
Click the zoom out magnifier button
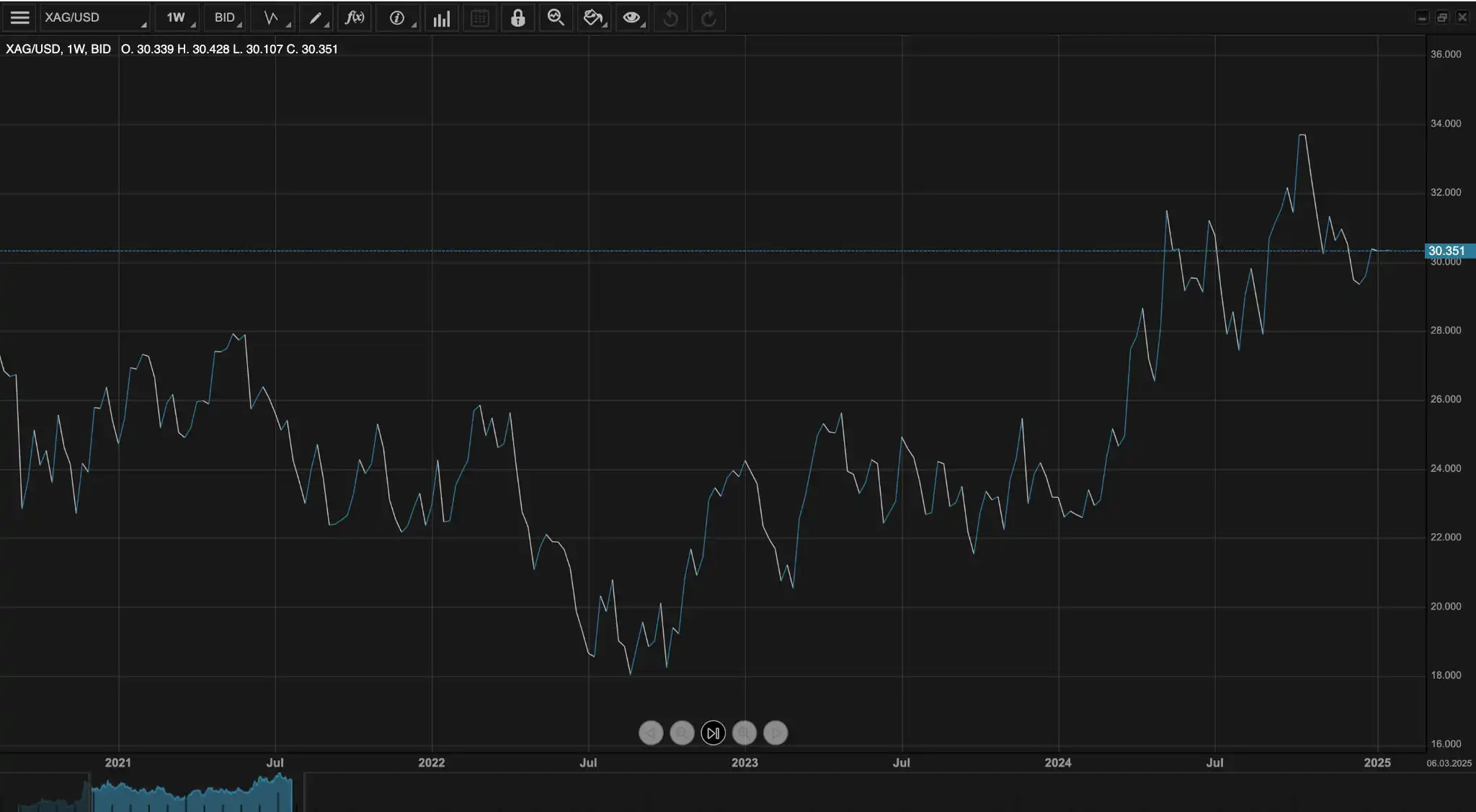(x=682, y=733)
